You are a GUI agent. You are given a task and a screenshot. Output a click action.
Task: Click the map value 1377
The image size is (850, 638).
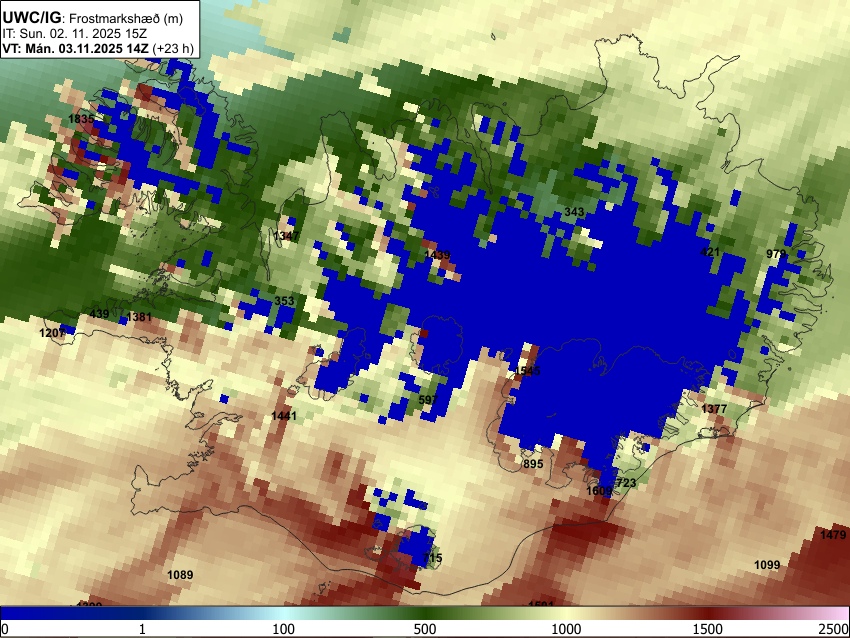pyautogui.click(x=714, y=409)
